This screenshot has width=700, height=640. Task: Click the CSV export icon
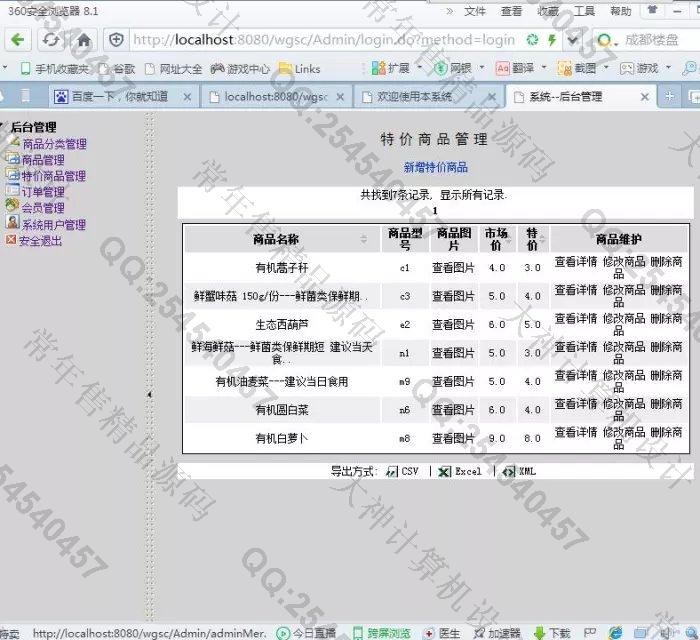coord(392,471)
